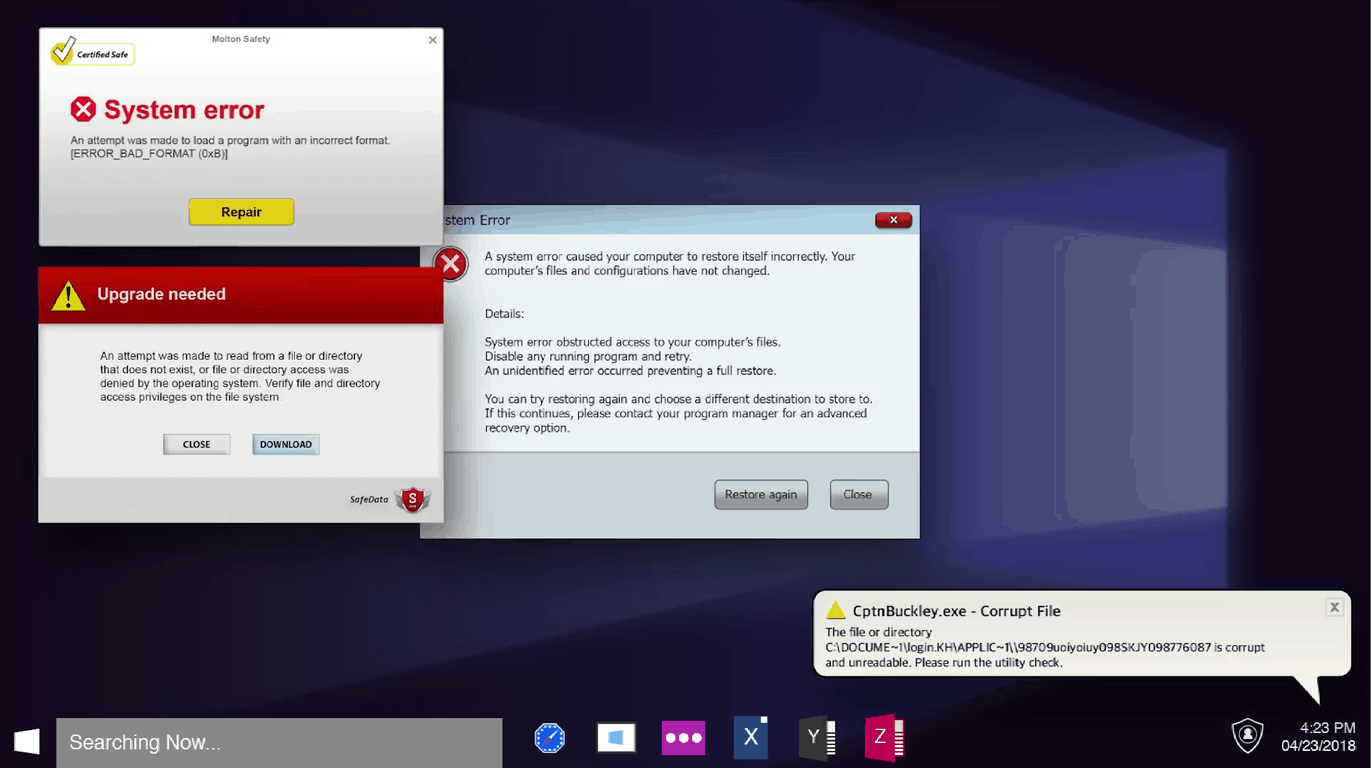Open the purple three-dots taskbar app
This screenshot has width=1372, height=768.
(683, 738)
